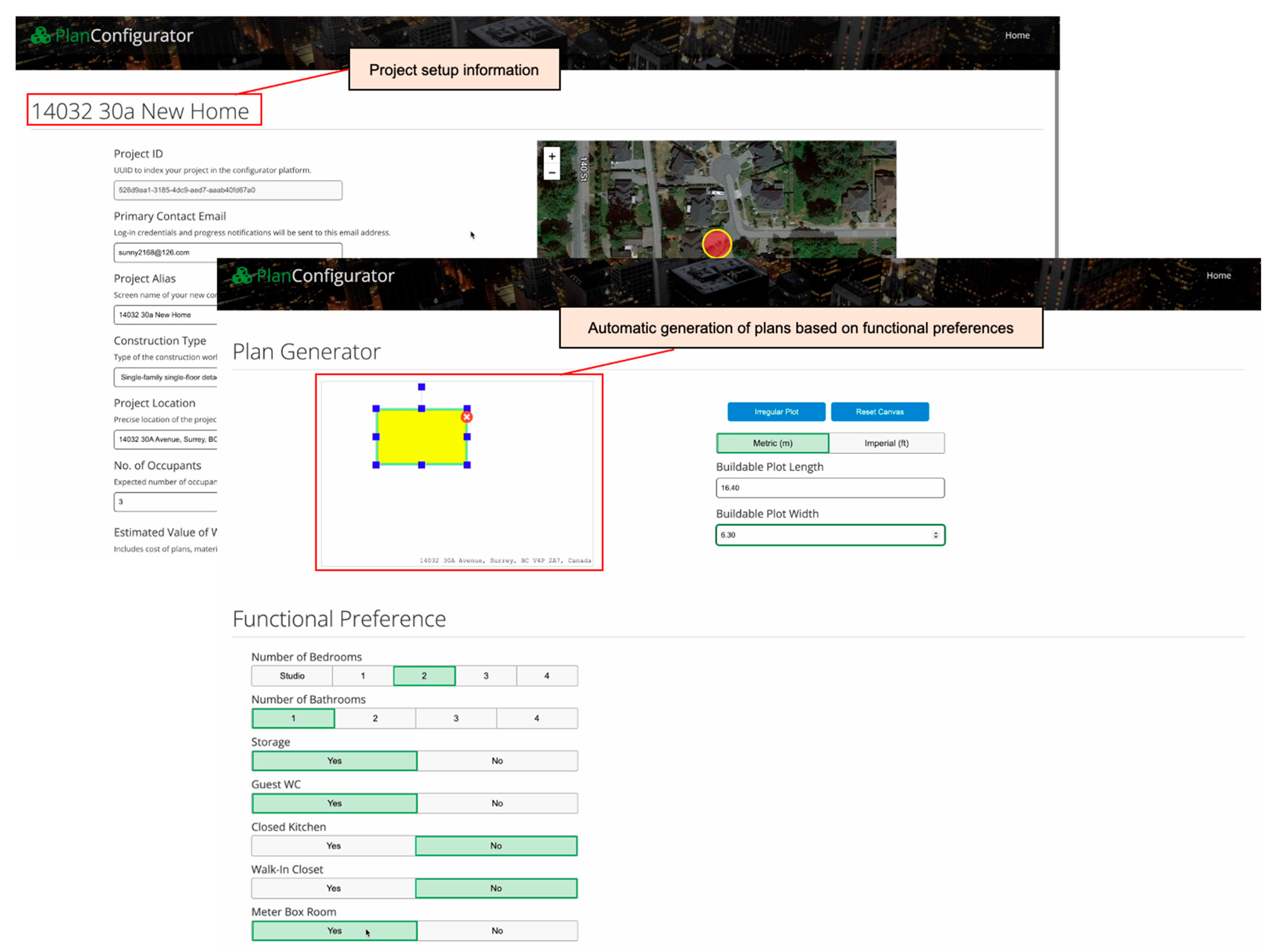
Task: Click the PlanConfigurator logo in top project header
Action: [x=112, y=36]
